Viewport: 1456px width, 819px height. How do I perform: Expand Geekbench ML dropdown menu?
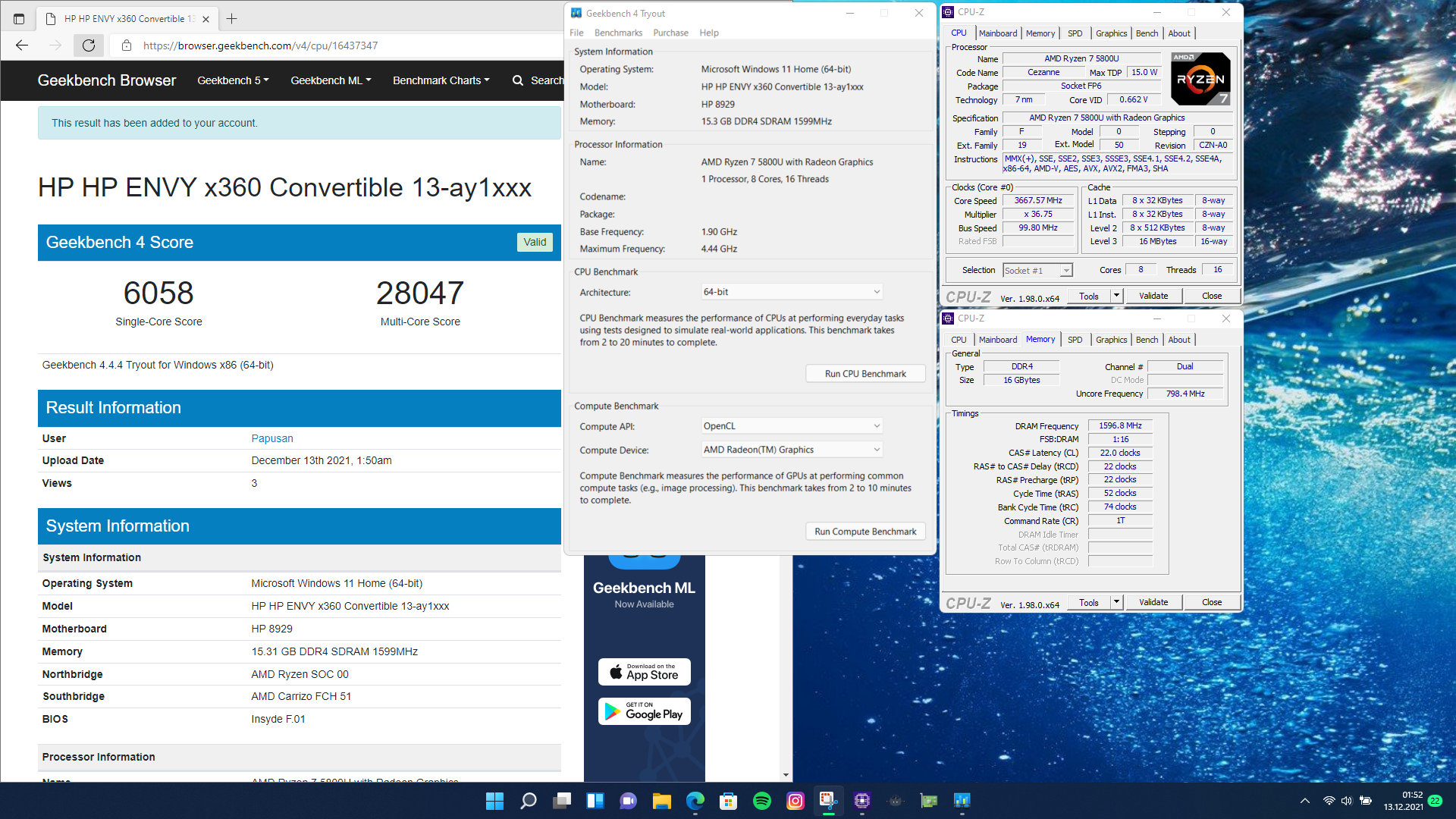pyautogui.click(x=331, y=80)
